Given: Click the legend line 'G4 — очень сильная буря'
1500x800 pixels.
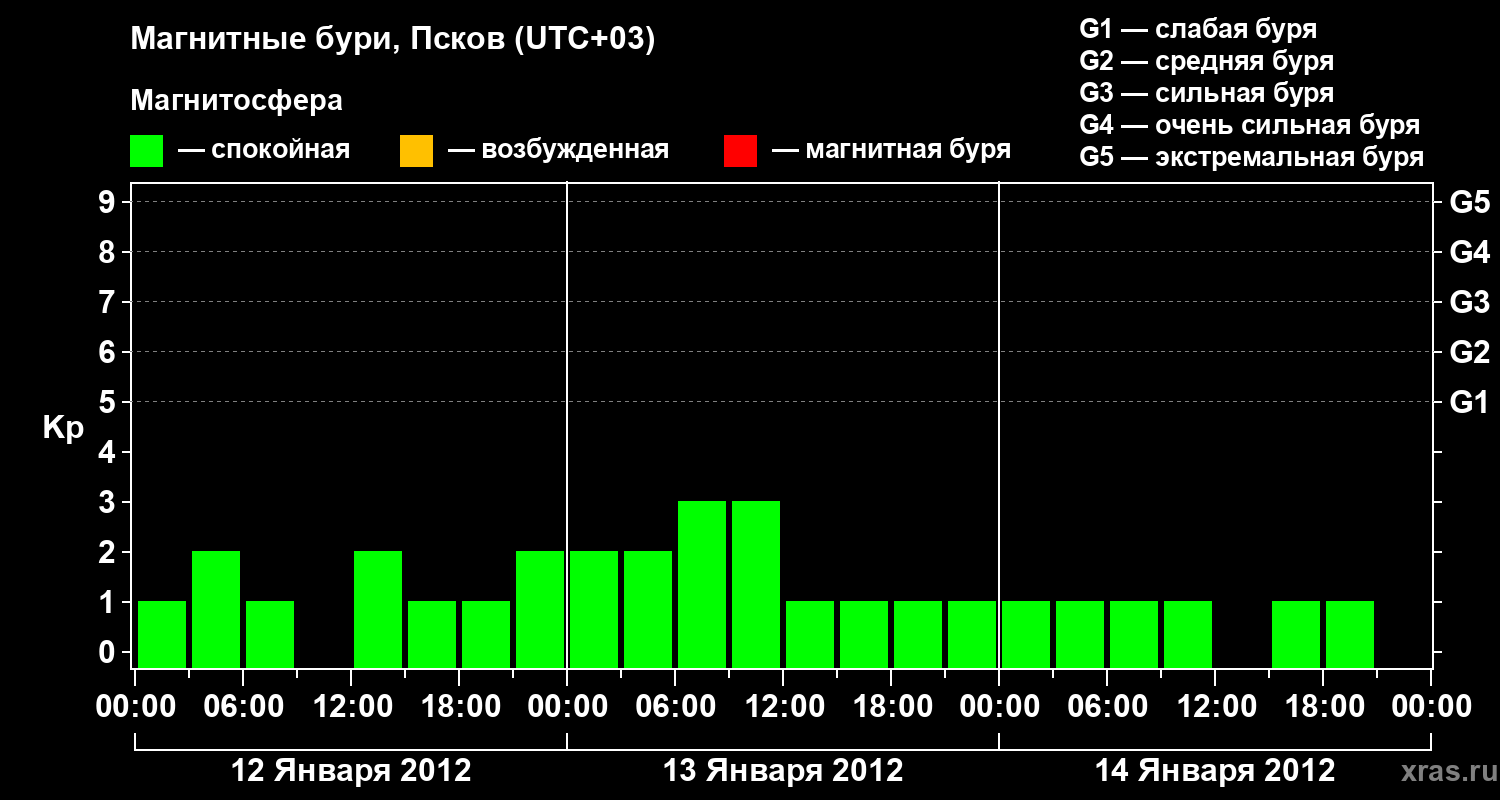Looking at the screenshot, I should 1250,125.
